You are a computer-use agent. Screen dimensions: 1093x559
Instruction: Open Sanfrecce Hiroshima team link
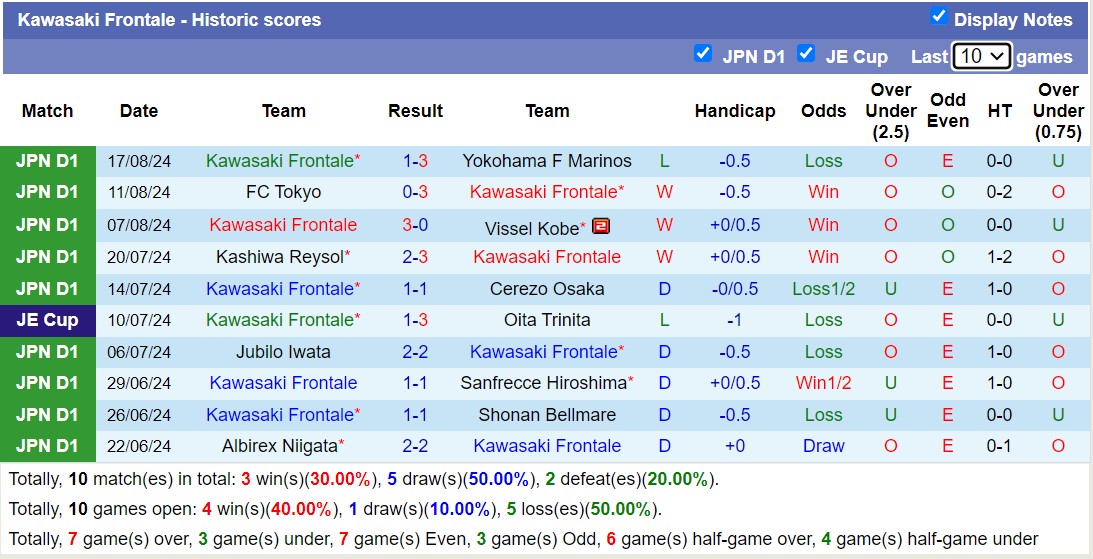543,383
